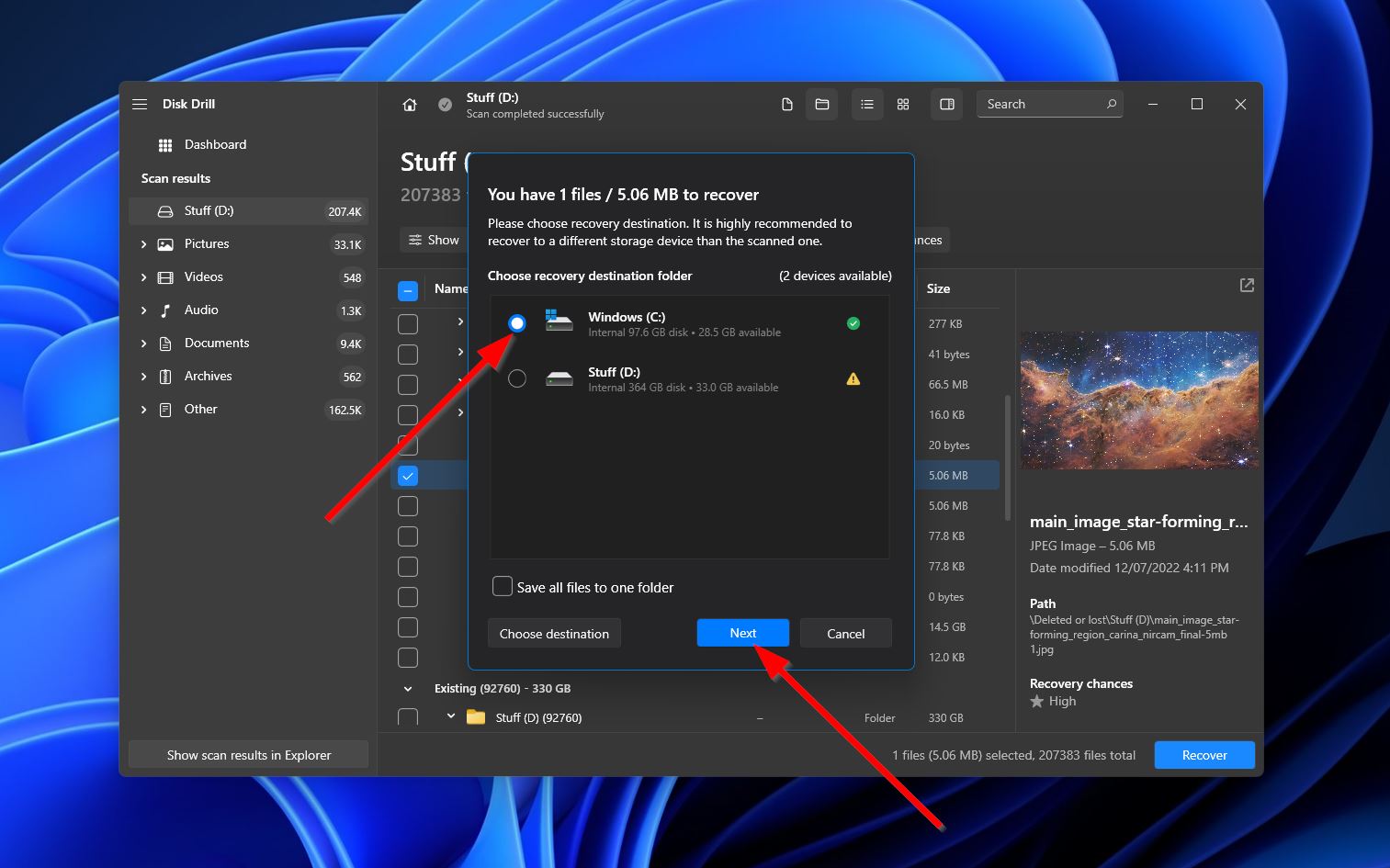
Task: Expand the Audio category
Action: click(x=143, y=310)
